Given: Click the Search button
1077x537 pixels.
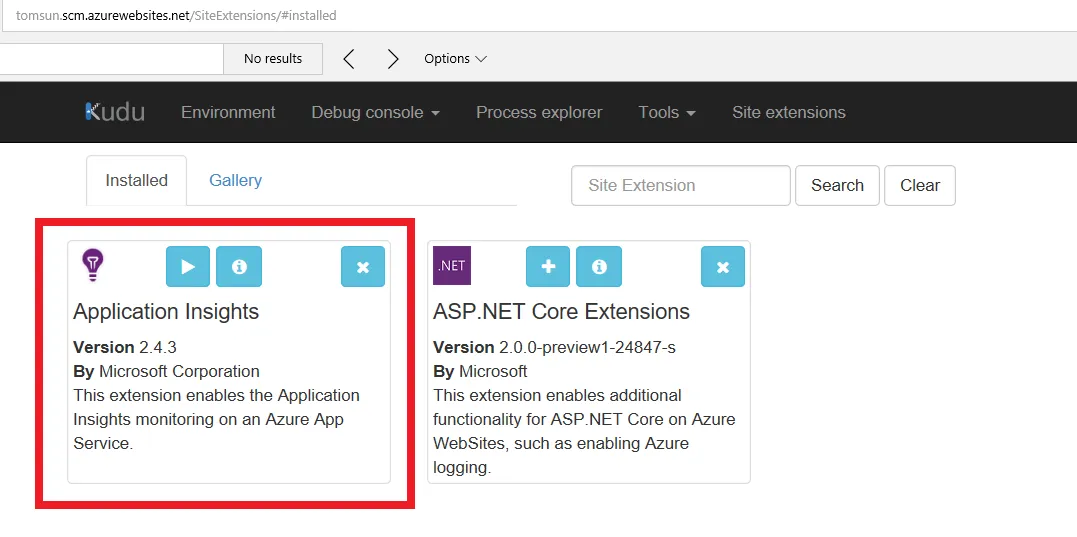Looking at the screenshot, I should [x=837, y=185].
